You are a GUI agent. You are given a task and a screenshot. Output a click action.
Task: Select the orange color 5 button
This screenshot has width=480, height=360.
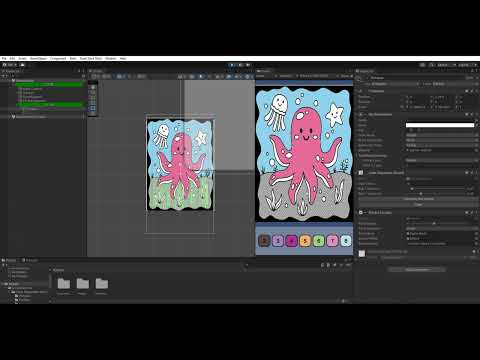coord(305,240)
